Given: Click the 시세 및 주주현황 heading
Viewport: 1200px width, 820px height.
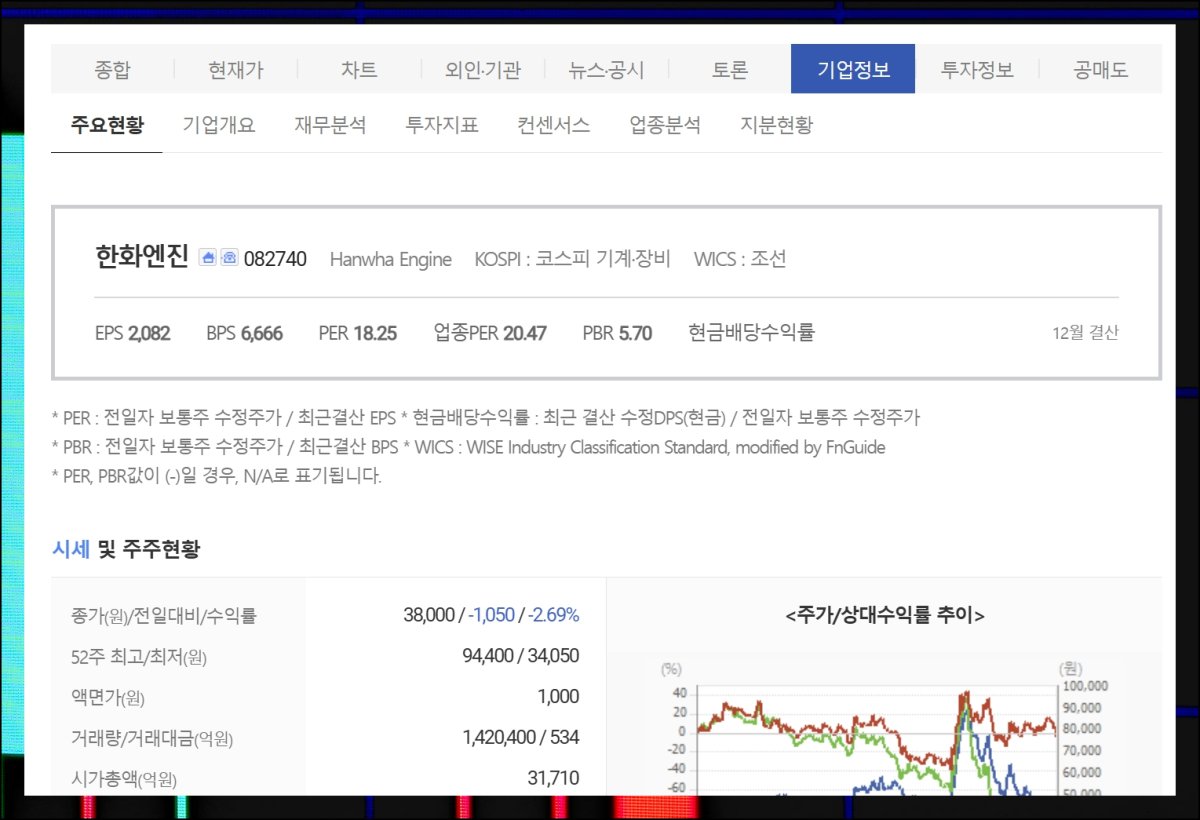Looking at the screenshot, I should (126, 549).
